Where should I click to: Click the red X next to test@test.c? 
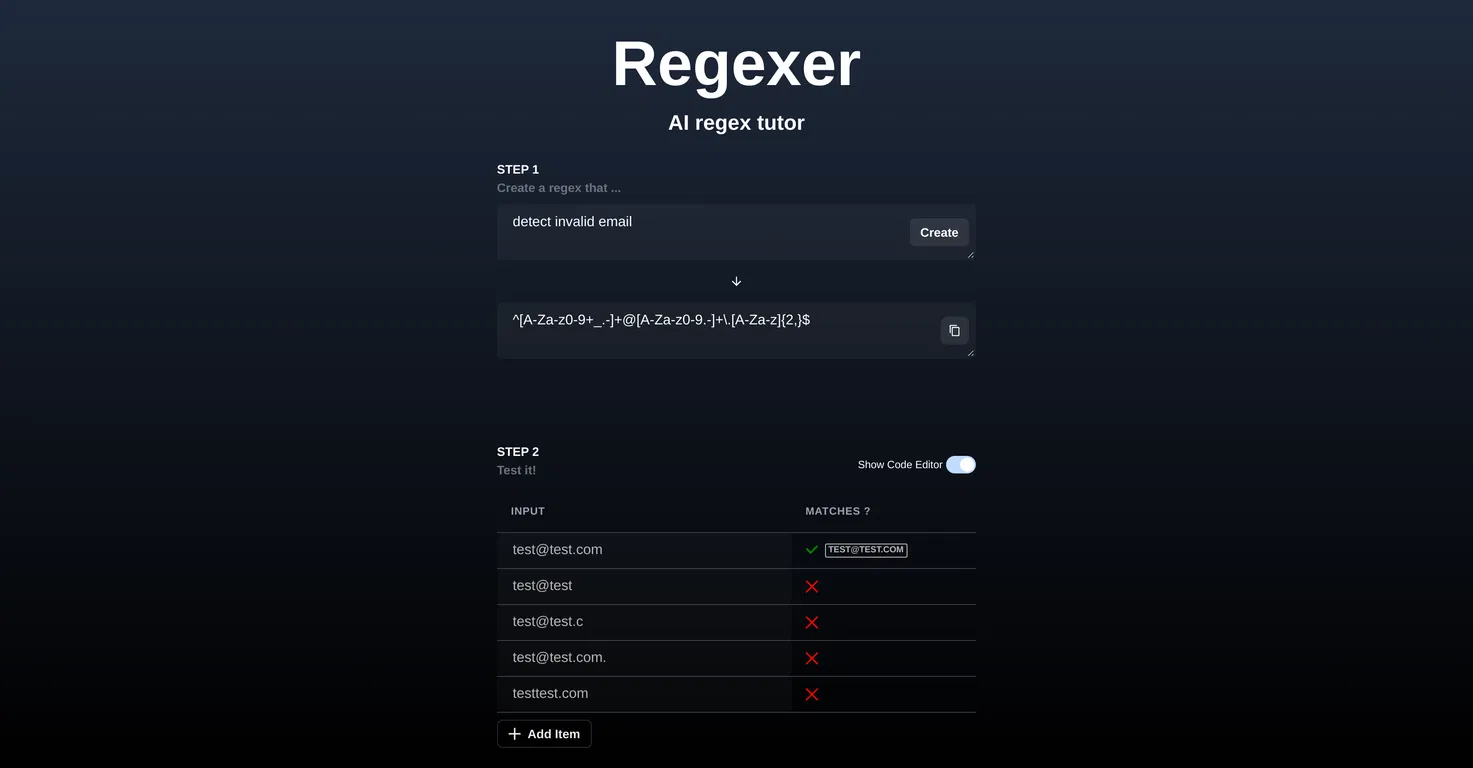pyautogui.click(x=812, y=622)
